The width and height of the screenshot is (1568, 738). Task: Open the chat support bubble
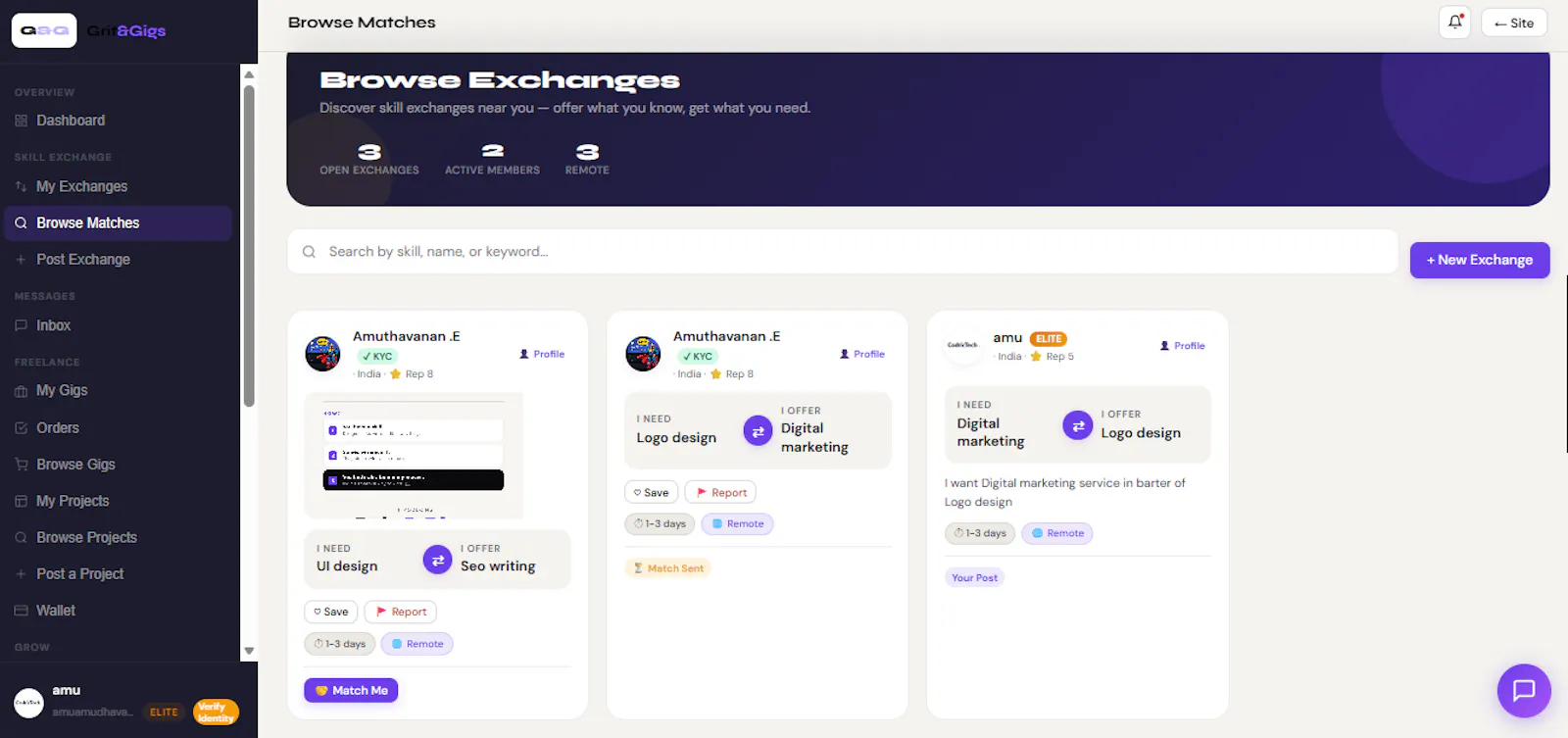(x=1524, y=690)
